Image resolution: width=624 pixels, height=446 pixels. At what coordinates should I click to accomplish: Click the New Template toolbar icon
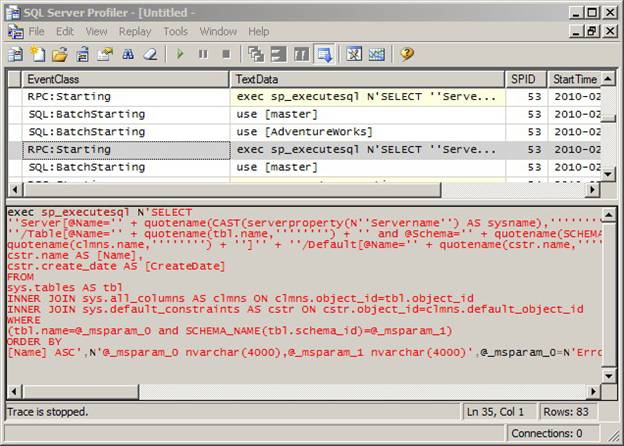(37, 54)
